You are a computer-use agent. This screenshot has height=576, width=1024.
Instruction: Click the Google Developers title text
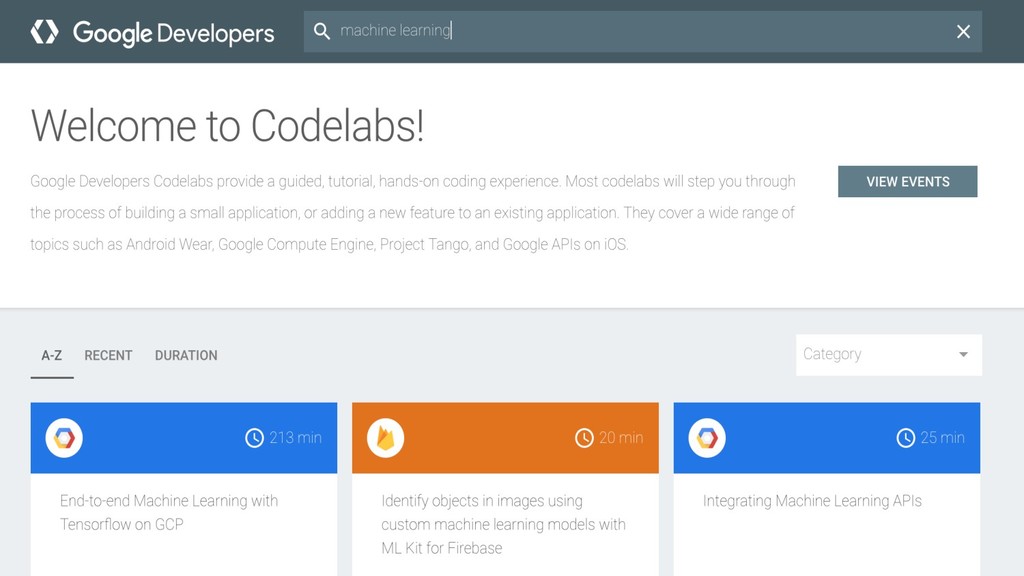tap(174, 33)
